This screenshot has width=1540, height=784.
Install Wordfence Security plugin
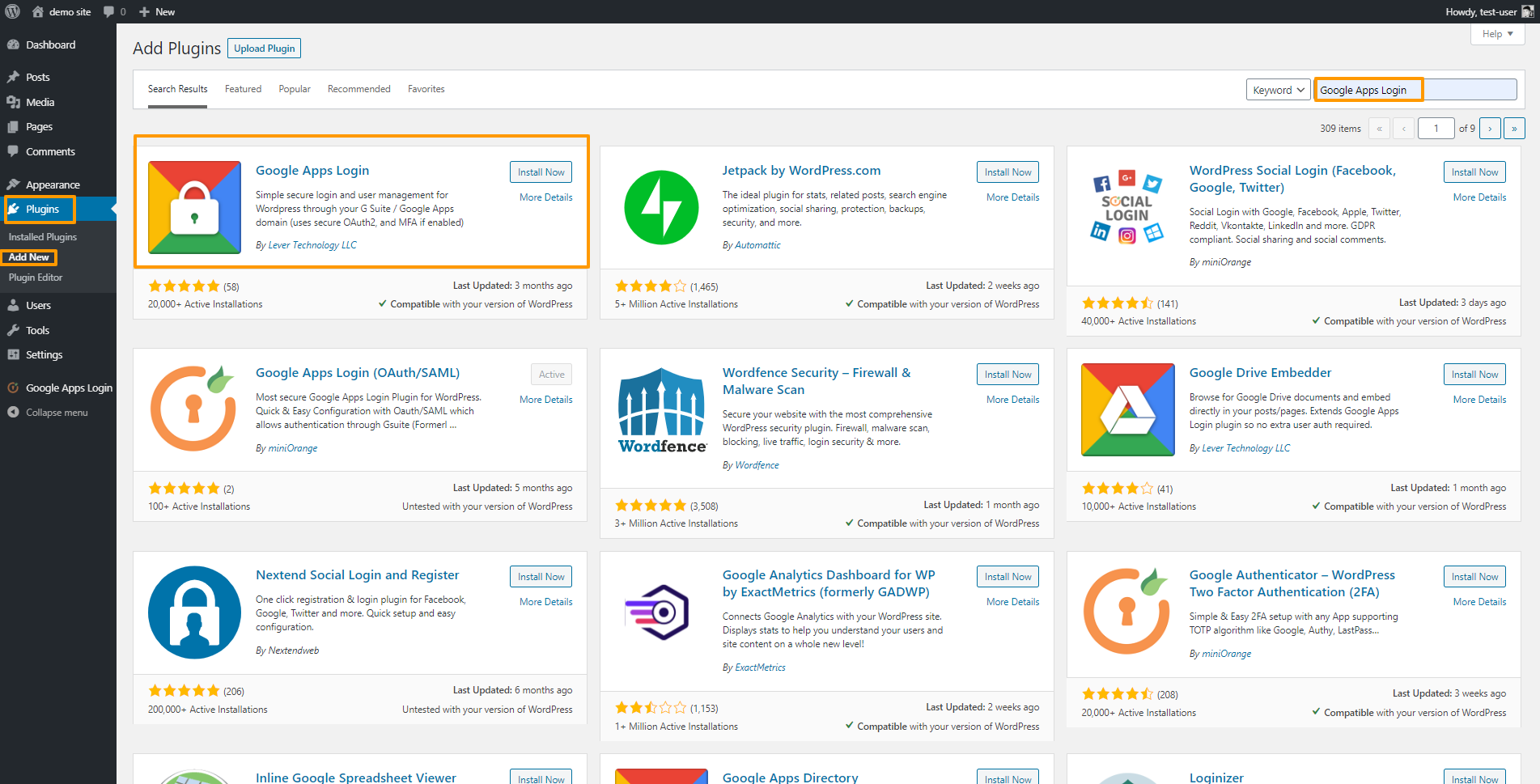(1008, 375)
